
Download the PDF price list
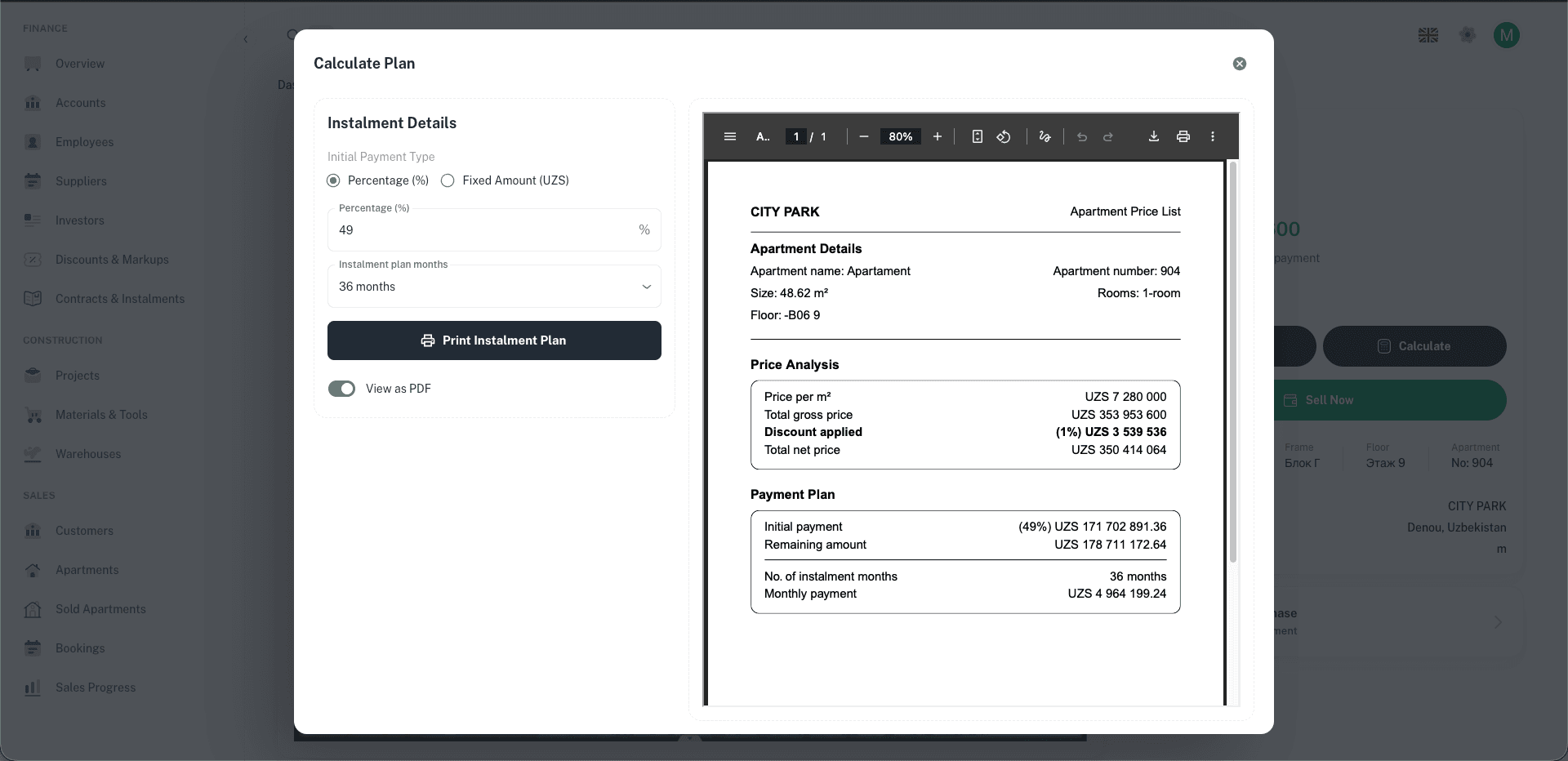[1154, 136]
